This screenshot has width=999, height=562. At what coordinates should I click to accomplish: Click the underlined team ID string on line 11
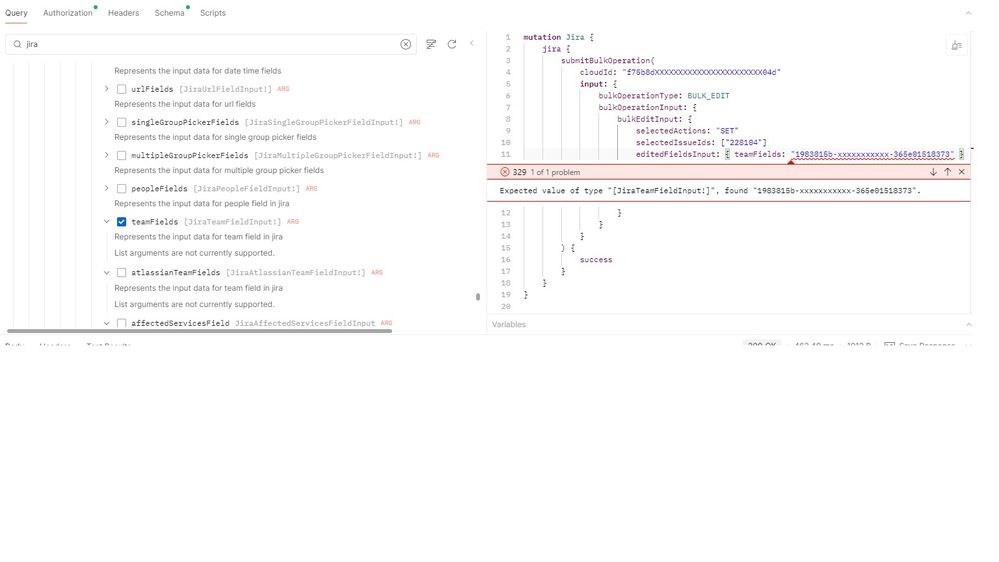[872, 154]
